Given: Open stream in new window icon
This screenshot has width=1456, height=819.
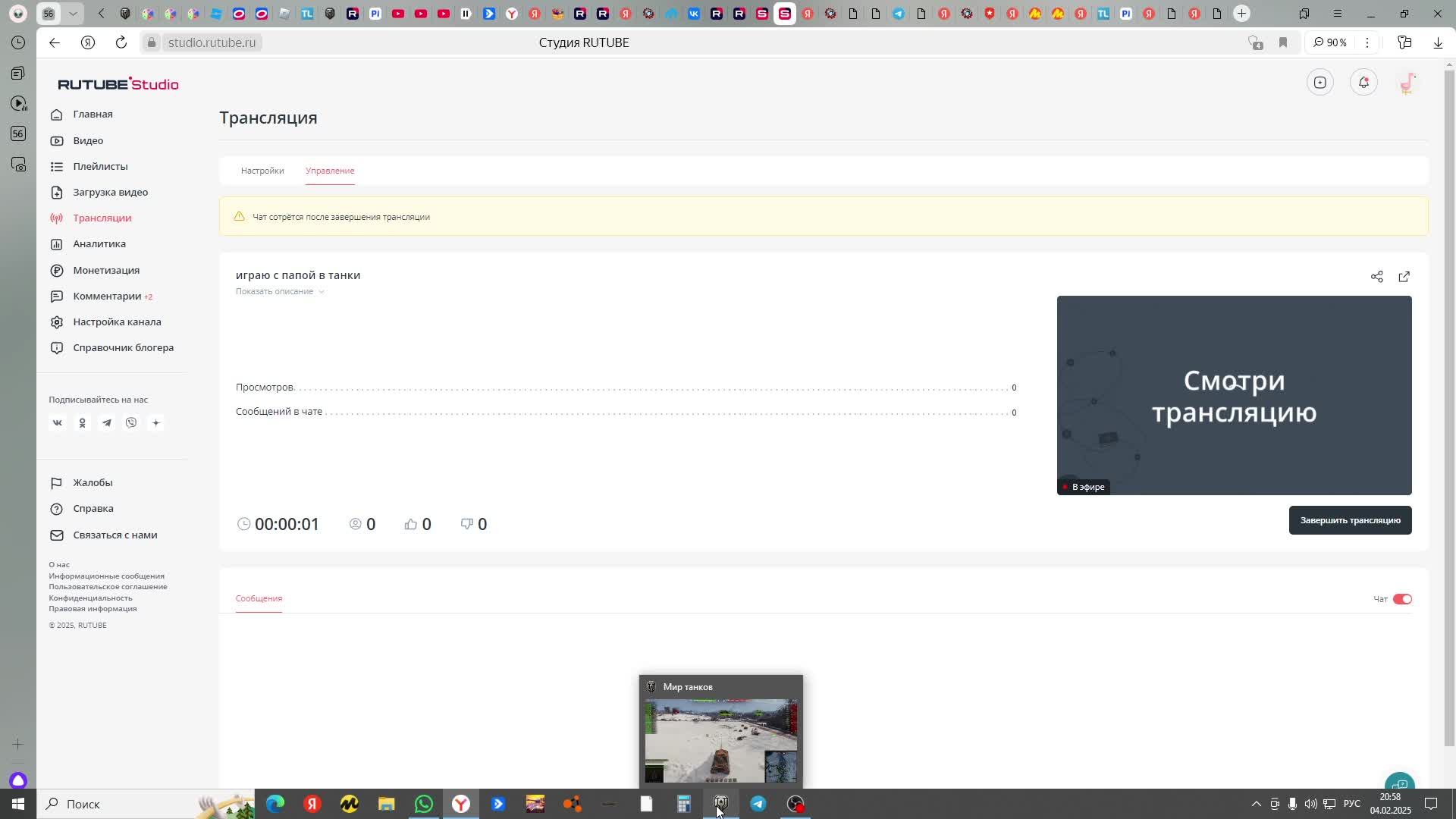Looking at the screenshot, I should [x=1404, y=277].
